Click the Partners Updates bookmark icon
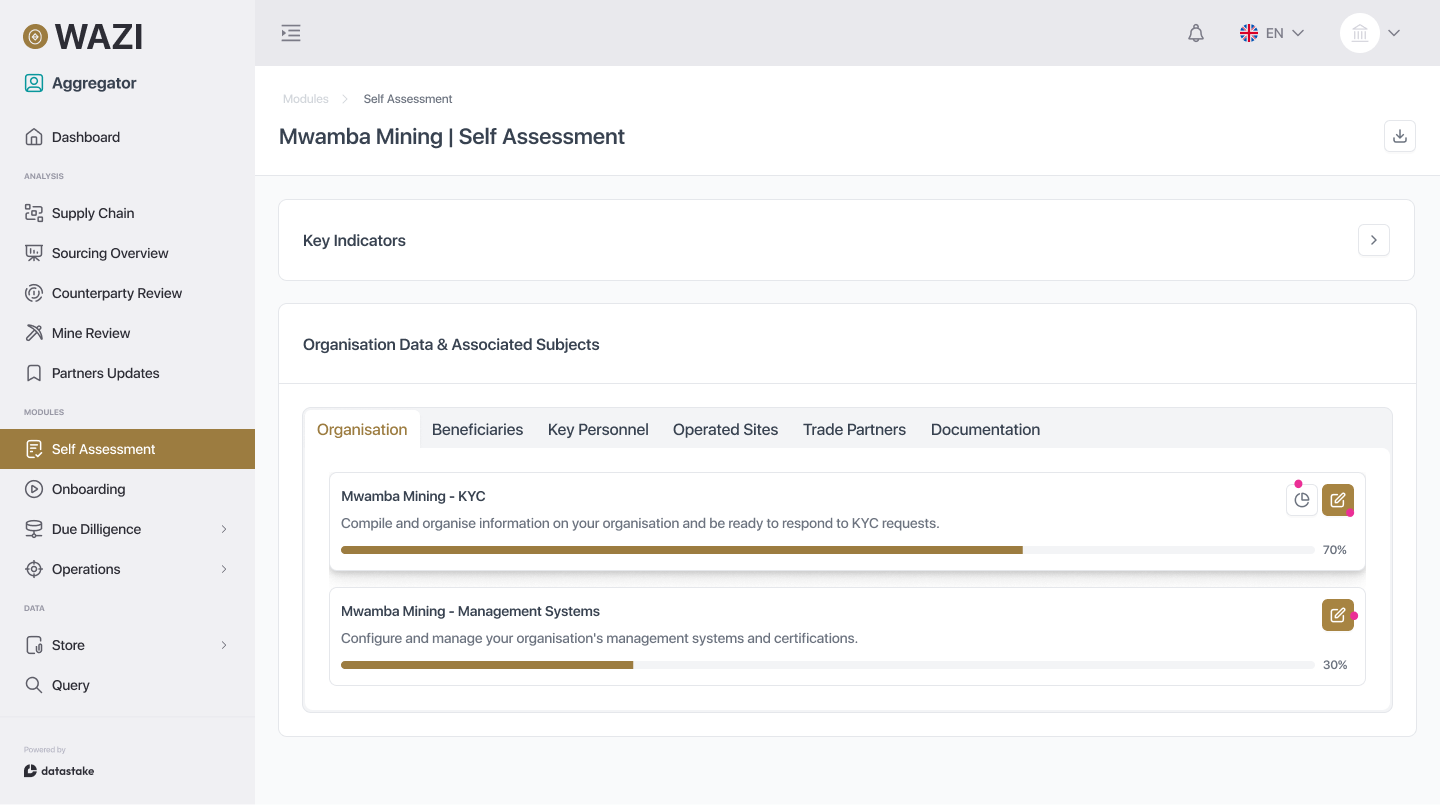The width and height of the screenshot is (1440, 805). coord(34,373)
